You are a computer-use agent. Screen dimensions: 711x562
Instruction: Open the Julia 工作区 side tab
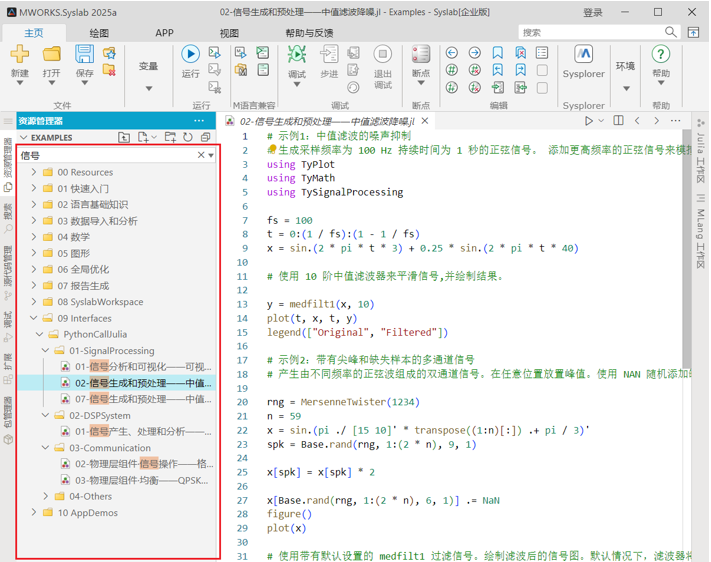[x=701, y=151]
